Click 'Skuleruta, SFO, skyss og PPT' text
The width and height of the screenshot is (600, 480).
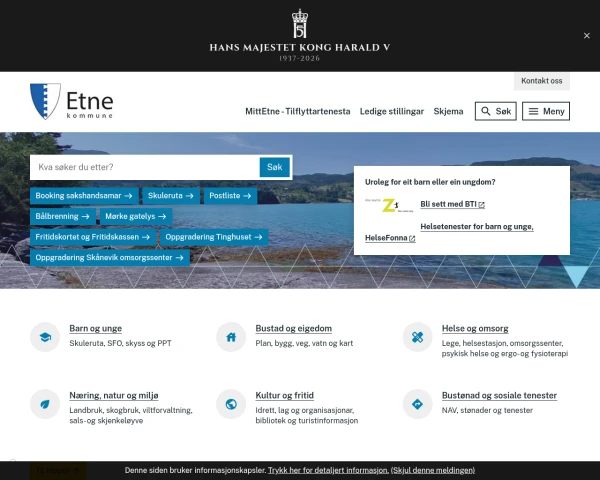(120, 343)
